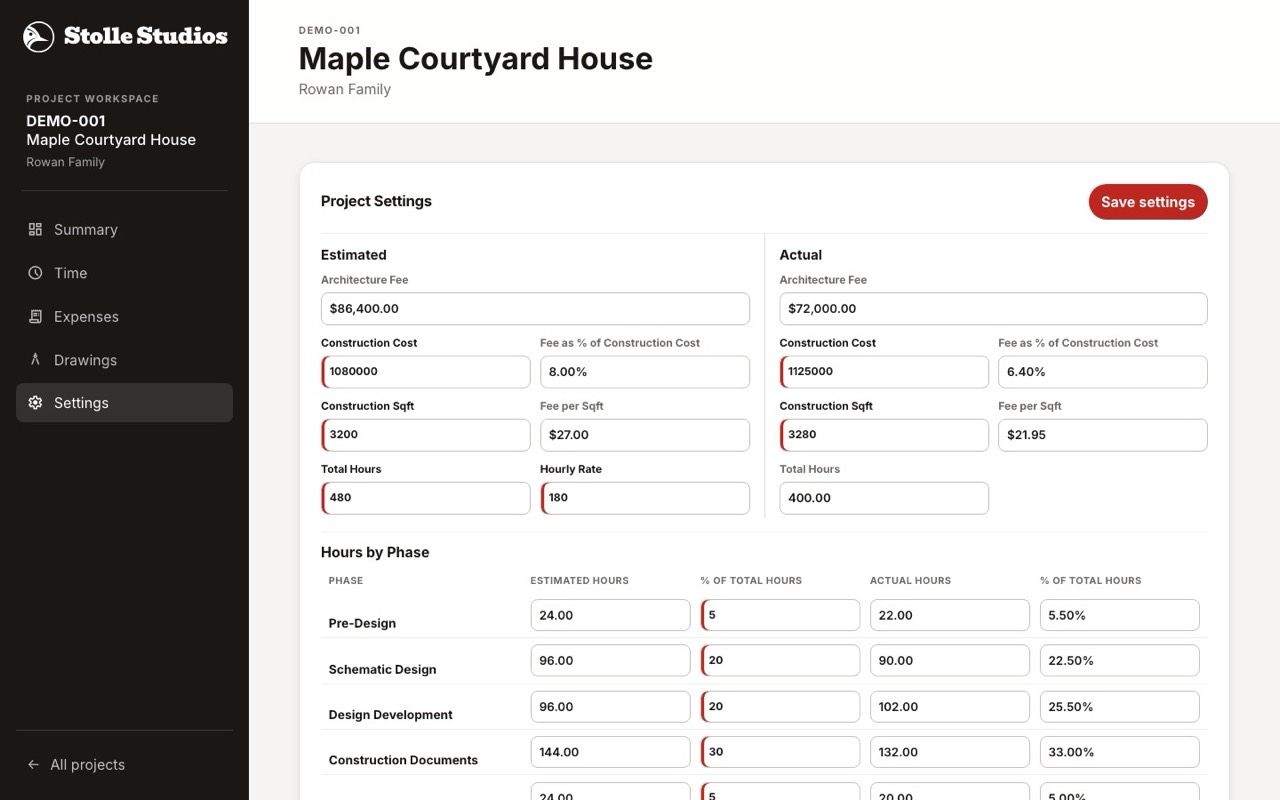Click the Estimated section heading
Screen dimensions: 1280x800
(x=354, y=255)
